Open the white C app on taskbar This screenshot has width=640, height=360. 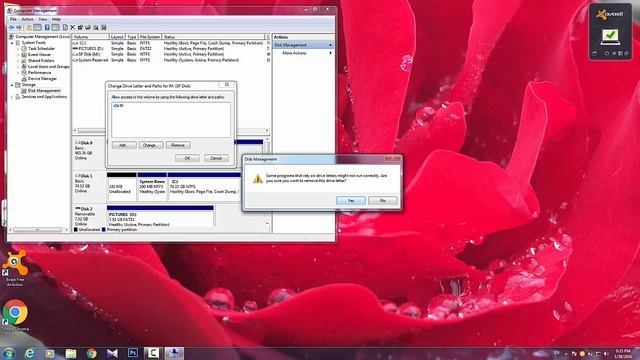point(153,353)
